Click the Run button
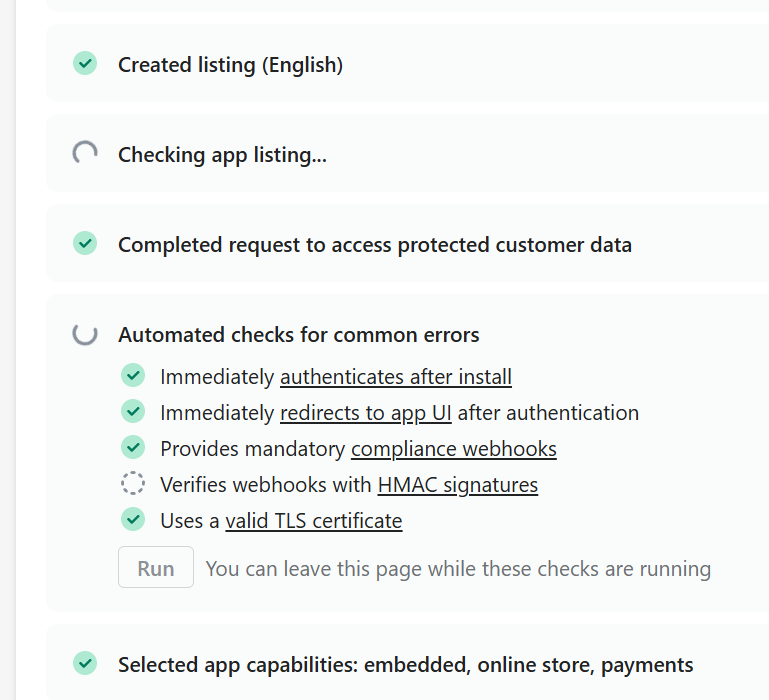Image resolution: width=769 pixels, height=700 pixels. tap(156, 567)
